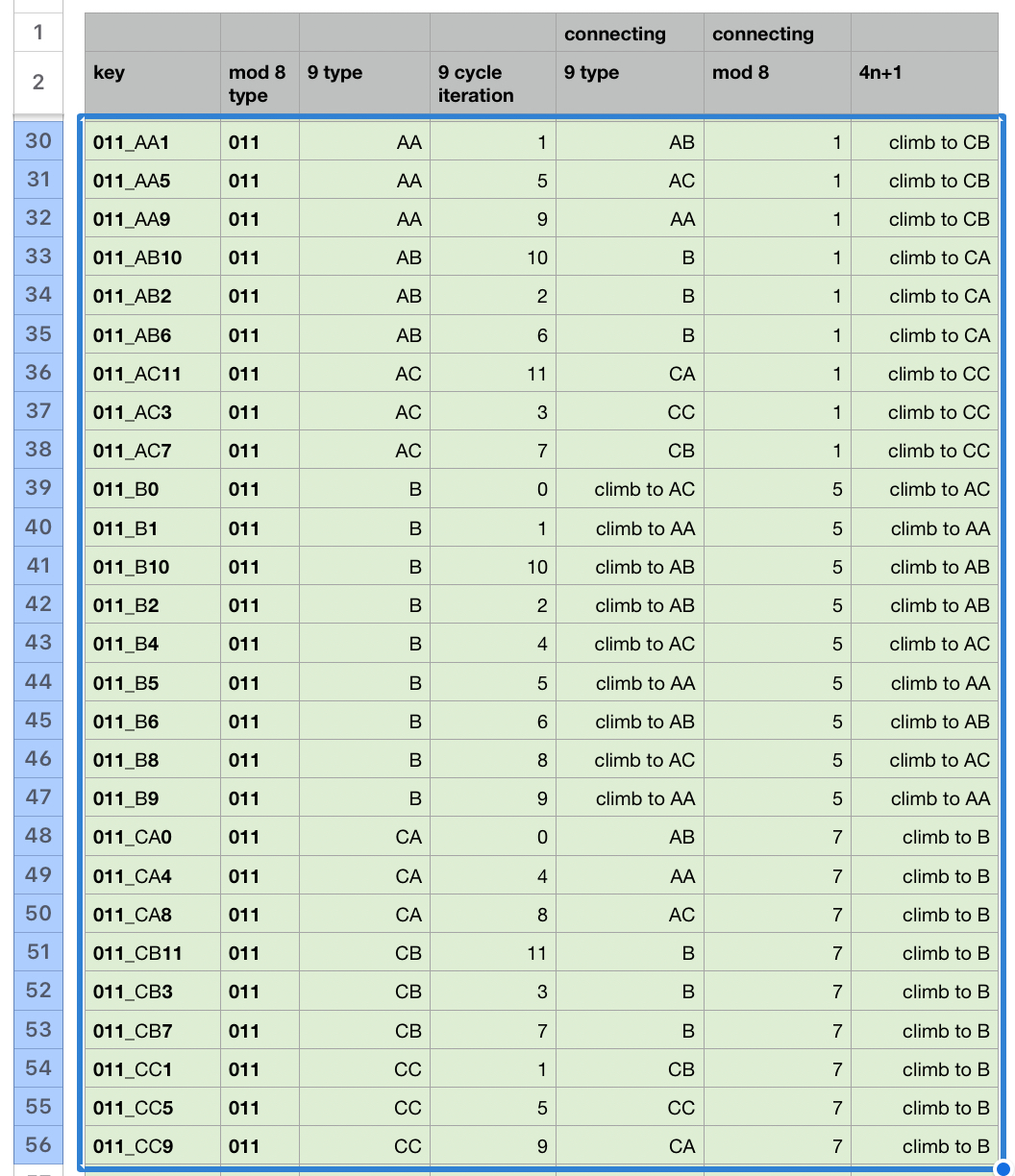Select the "mod 8 type" header cell
The height and width of the screenshot is (1176, 1015).
260,84
